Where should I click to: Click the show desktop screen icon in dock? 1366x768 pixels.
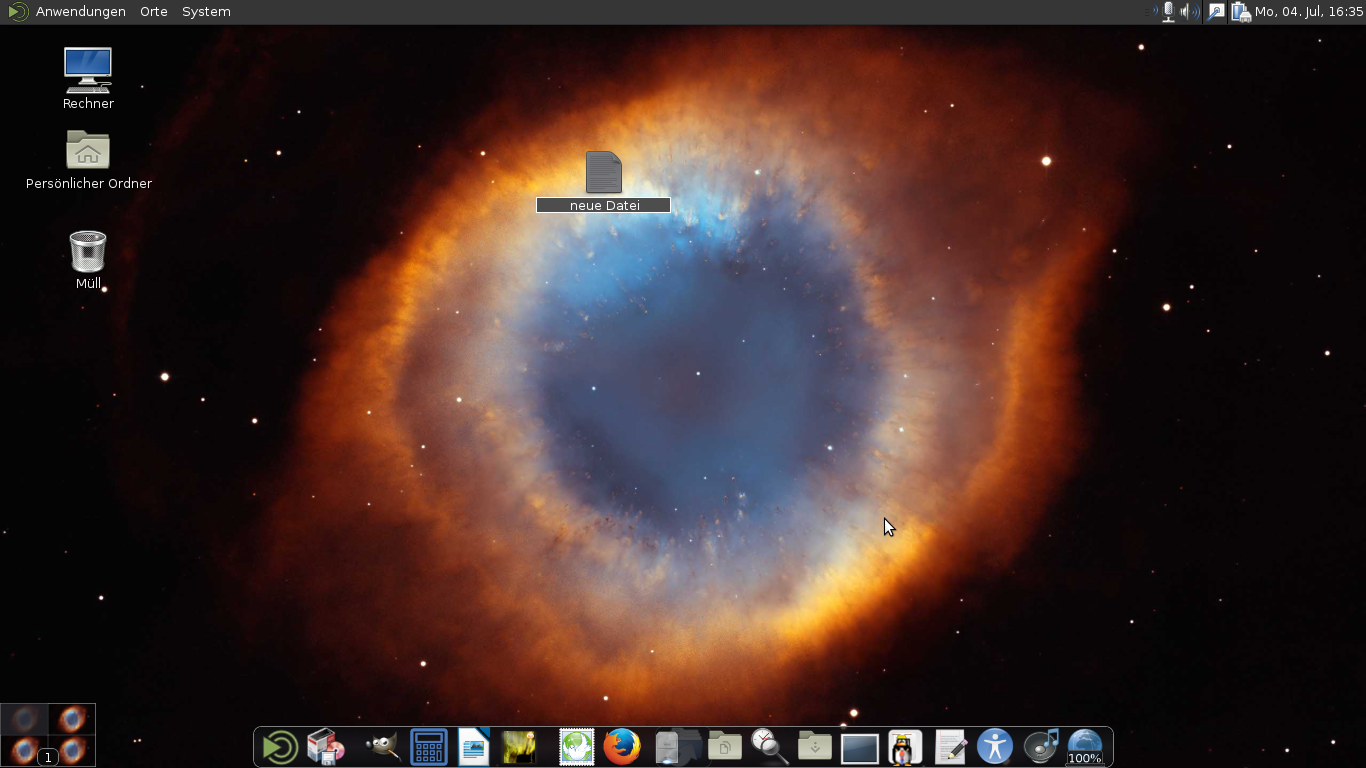coord(860,748)
